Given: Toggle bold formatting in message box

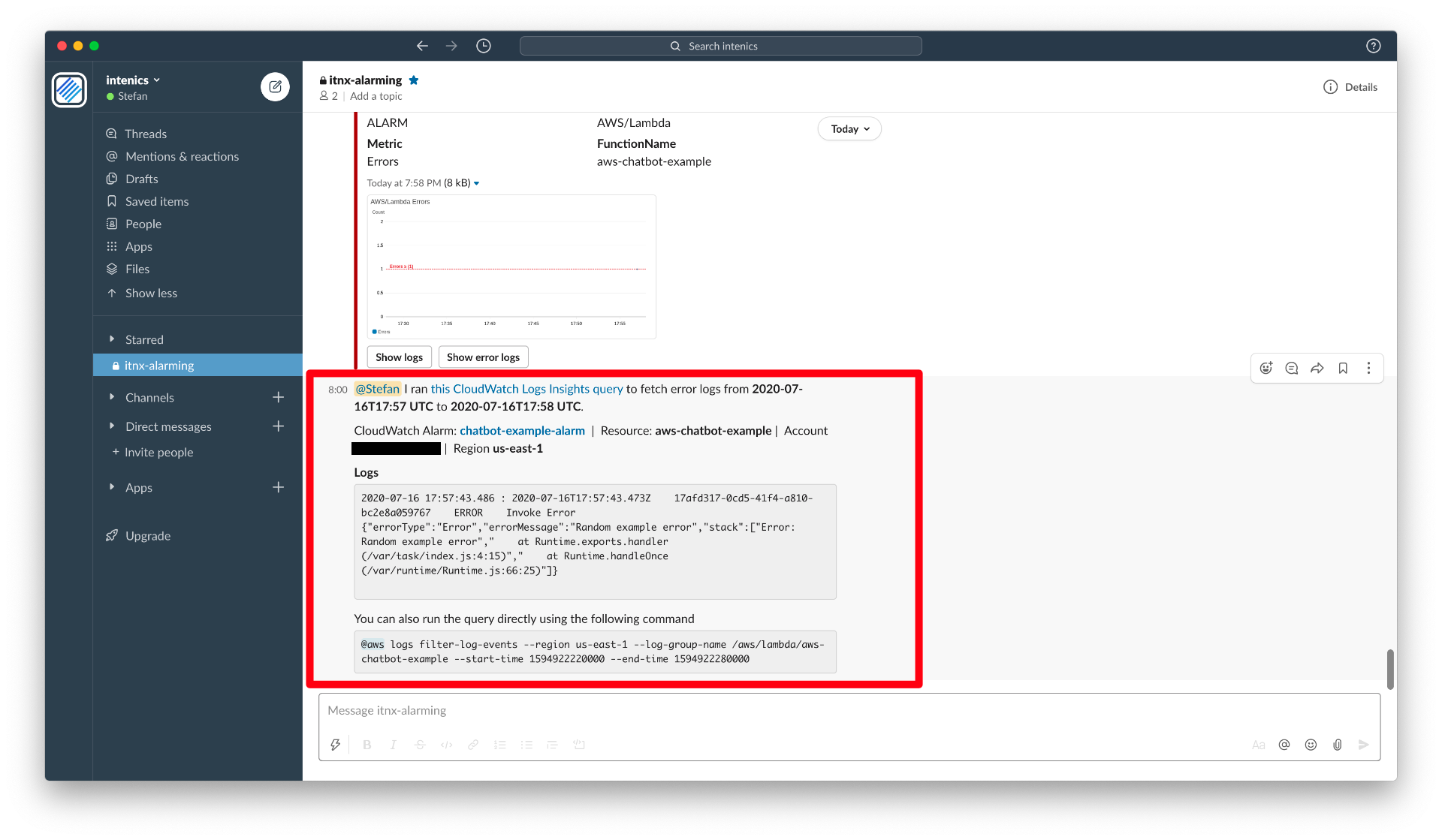Looking at the screenshot, I should pyautogui.click(x=367, y=745).
